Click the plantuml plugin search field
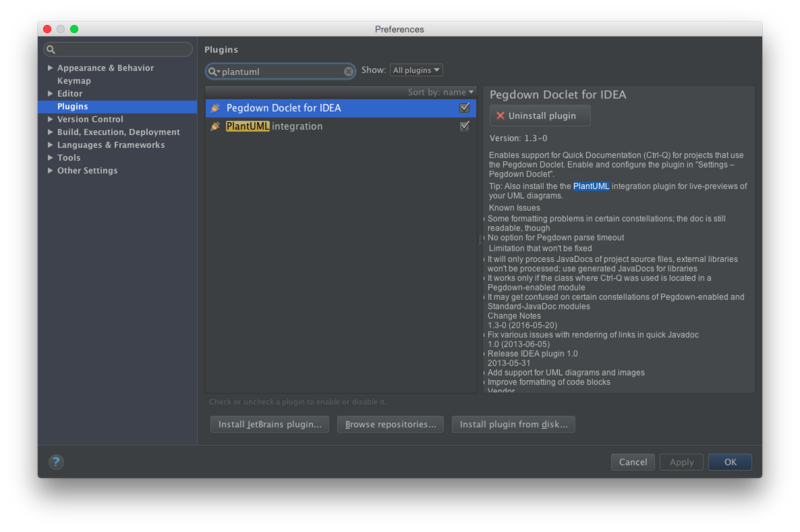800x532 pixels. tap(281, 71)
